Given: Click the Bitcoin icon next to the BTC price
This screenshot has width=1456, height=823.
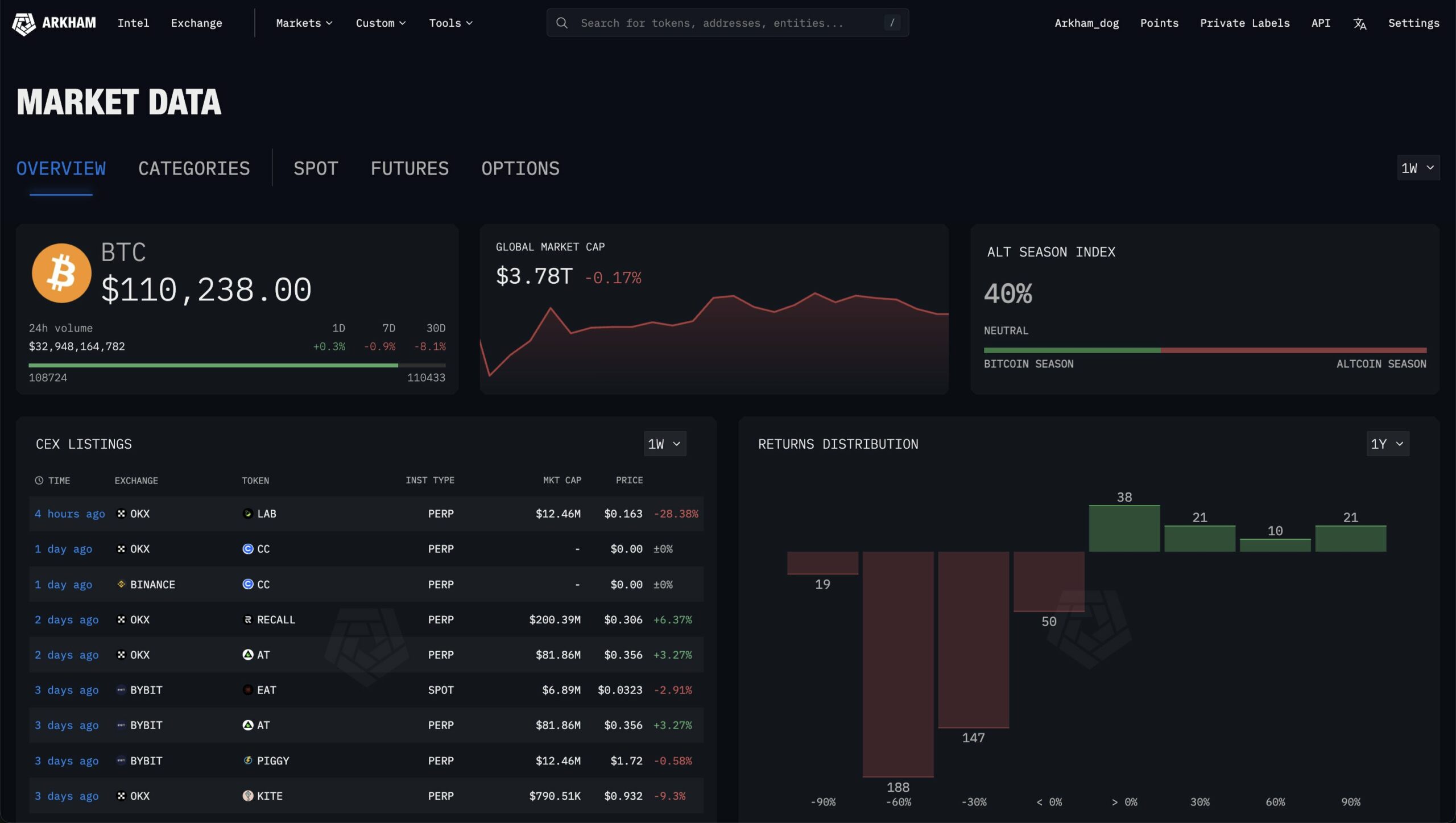Looking at the screenshot, I should tap(61, 272).
